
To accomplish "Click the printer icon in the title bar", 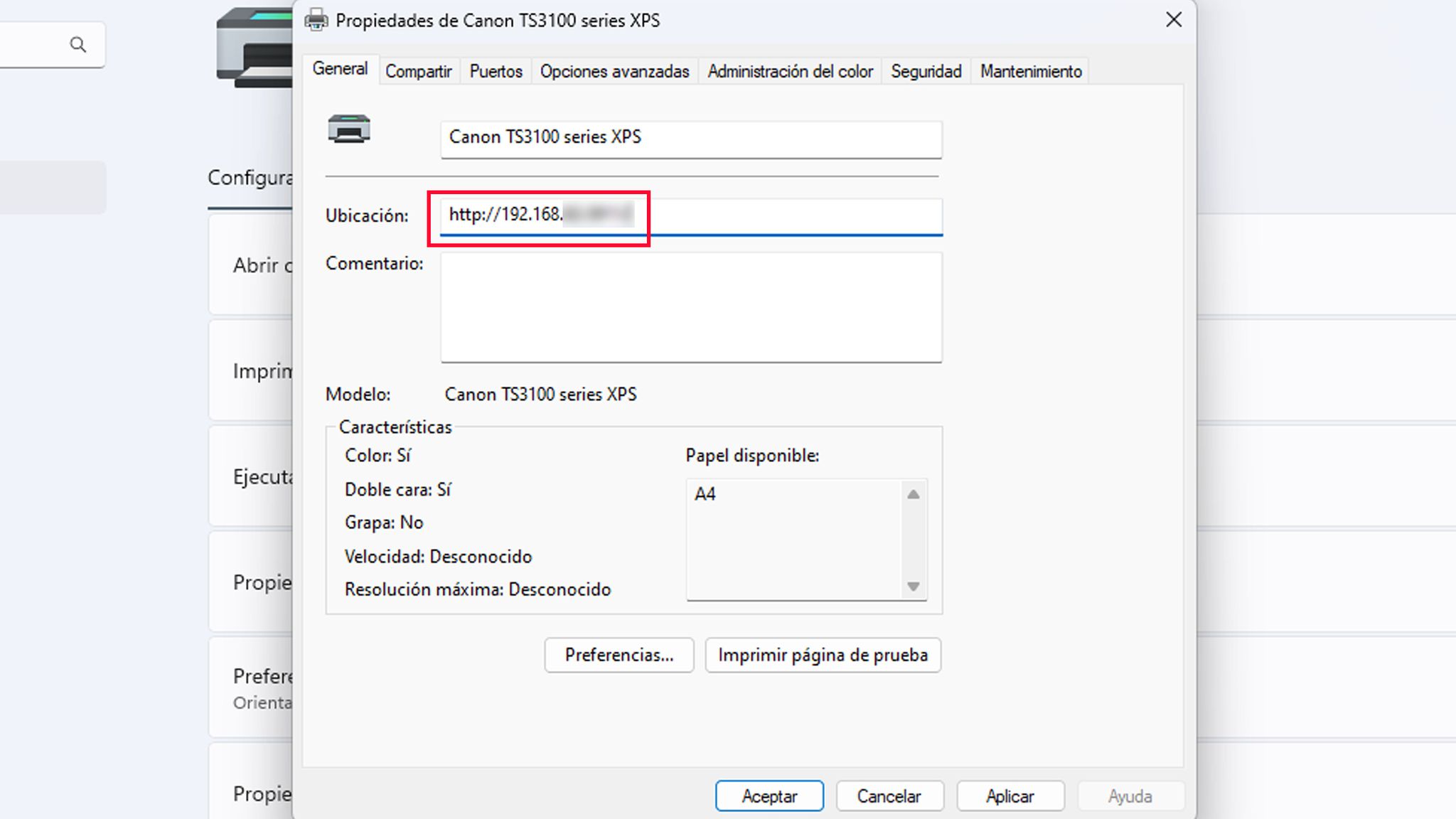I will pos(316,21).
